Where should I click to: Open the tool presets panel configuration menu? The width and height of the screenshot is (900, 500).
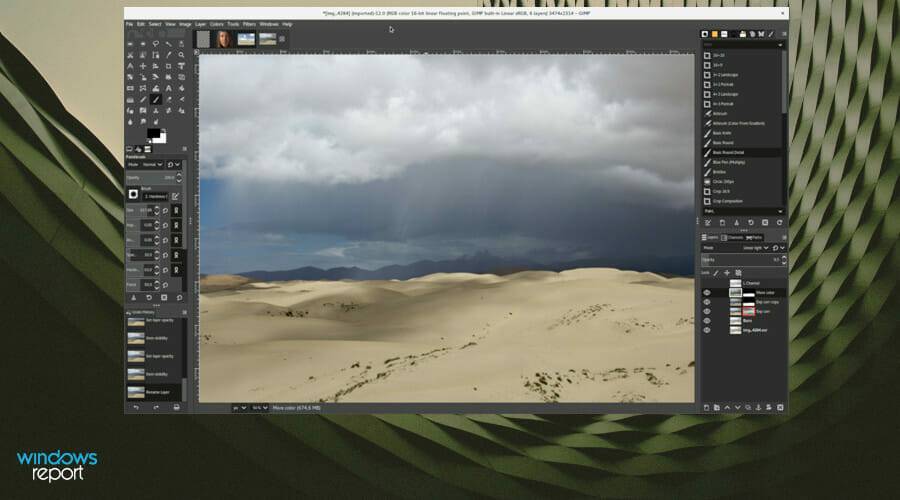(x=784, y=34)
